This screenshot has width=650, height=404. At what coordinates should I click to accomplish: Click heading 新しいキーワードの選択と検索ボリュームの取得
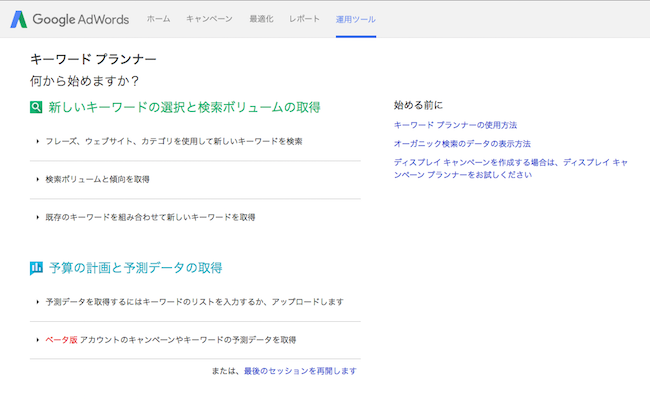click(x=184, y=107)
